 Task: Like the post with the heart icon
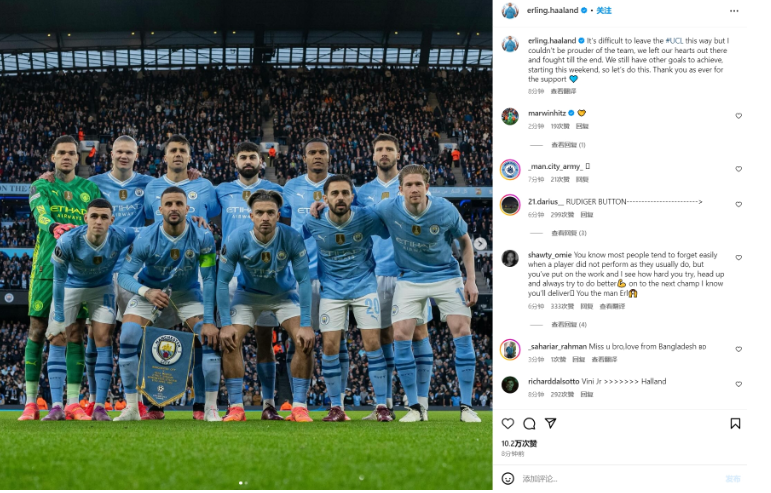[507, 423]
